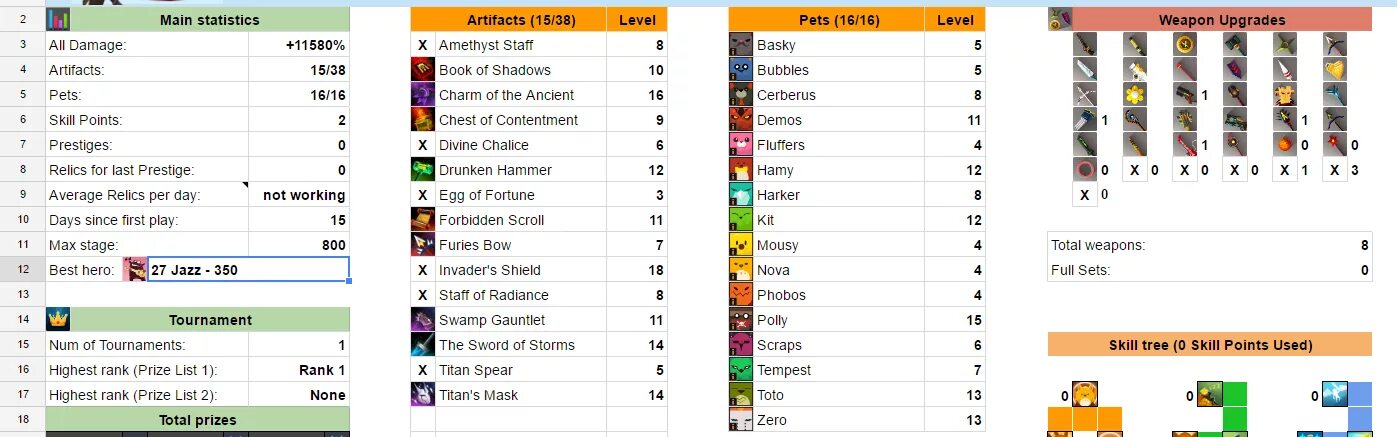Toggle the X mark beside Divine Chalice
1398x437 pixels.
click(x=422, y=145)
